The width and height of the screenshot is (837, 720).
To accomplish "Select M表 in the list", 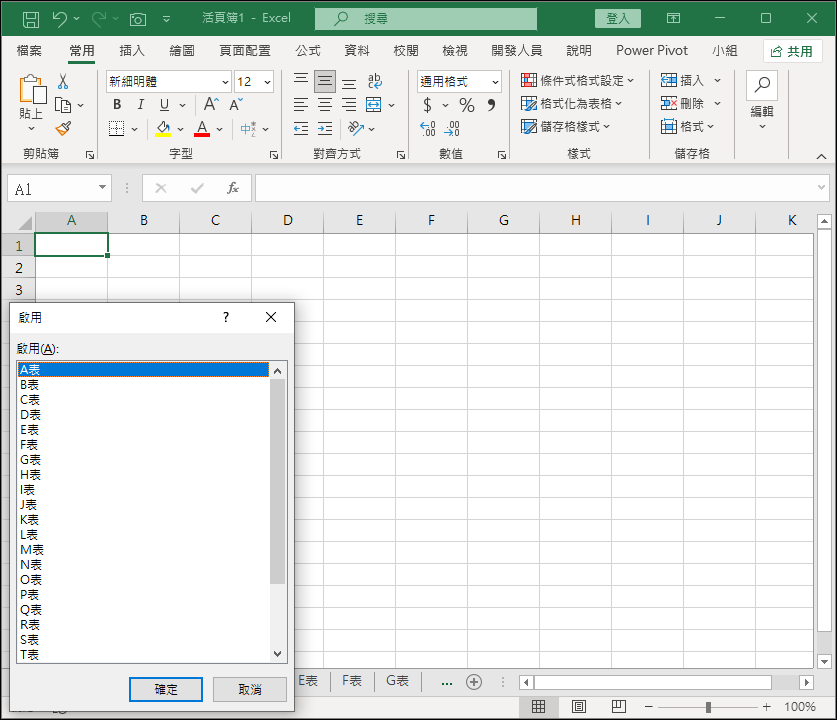I will click(x=143, y=550).
